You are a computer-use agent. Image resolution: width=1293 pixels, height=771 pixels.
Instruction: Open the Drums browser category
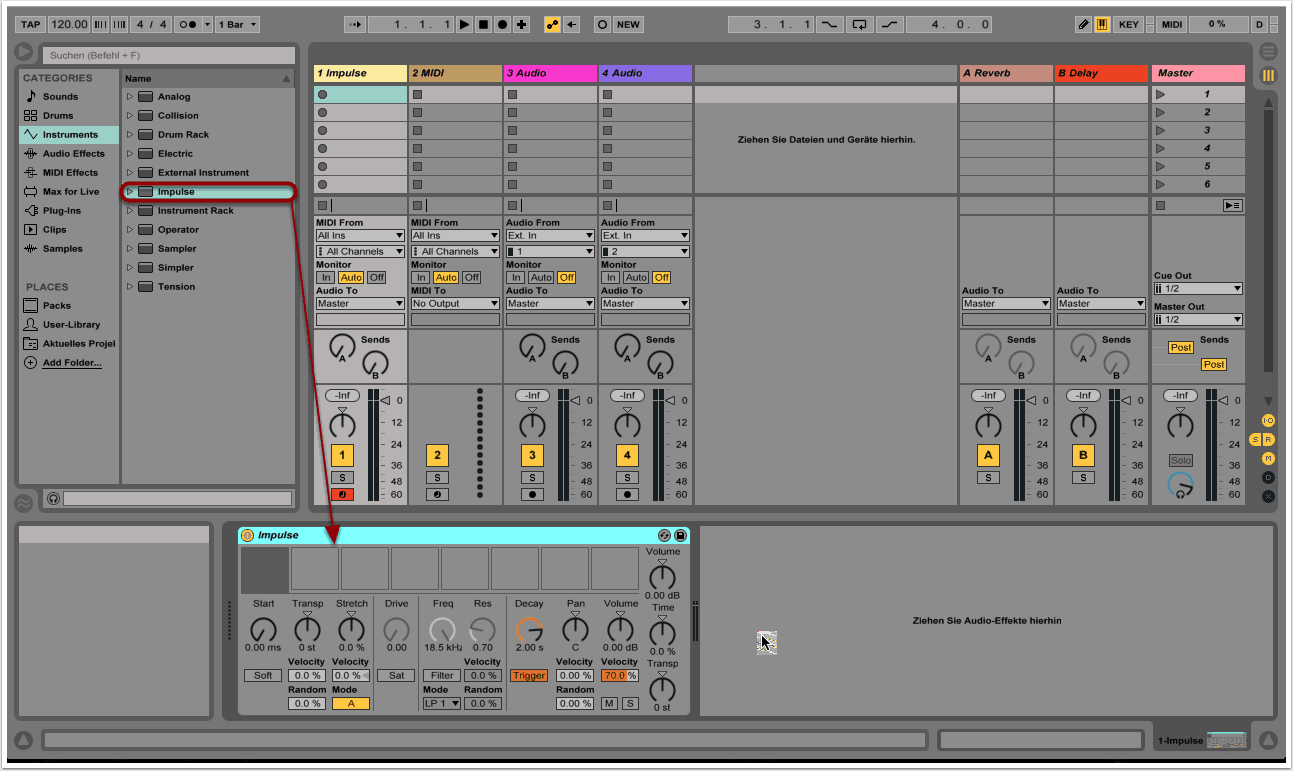55,115
